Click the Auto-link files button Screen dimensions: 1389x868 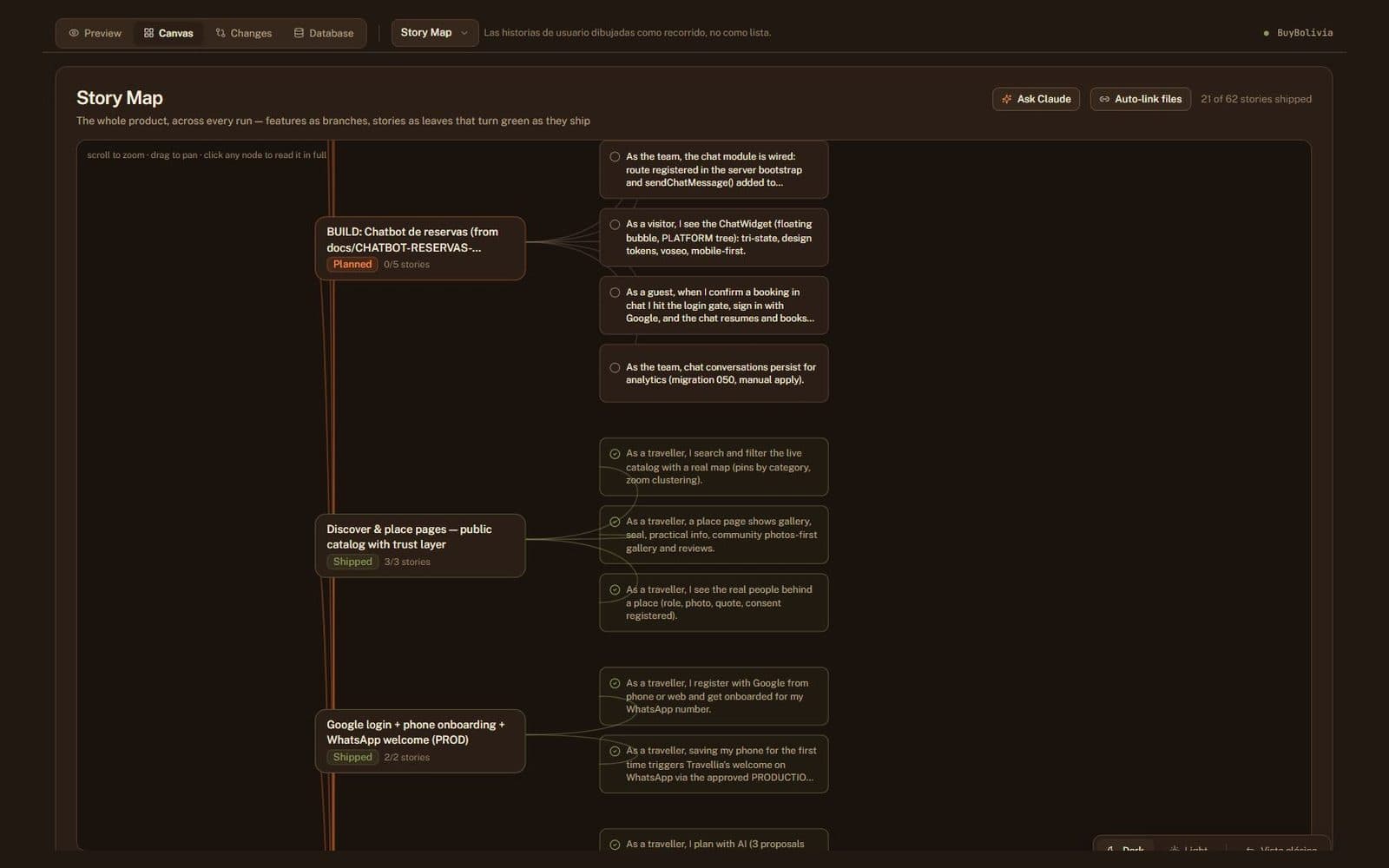pyautogui.click(x=1140, y=99)
